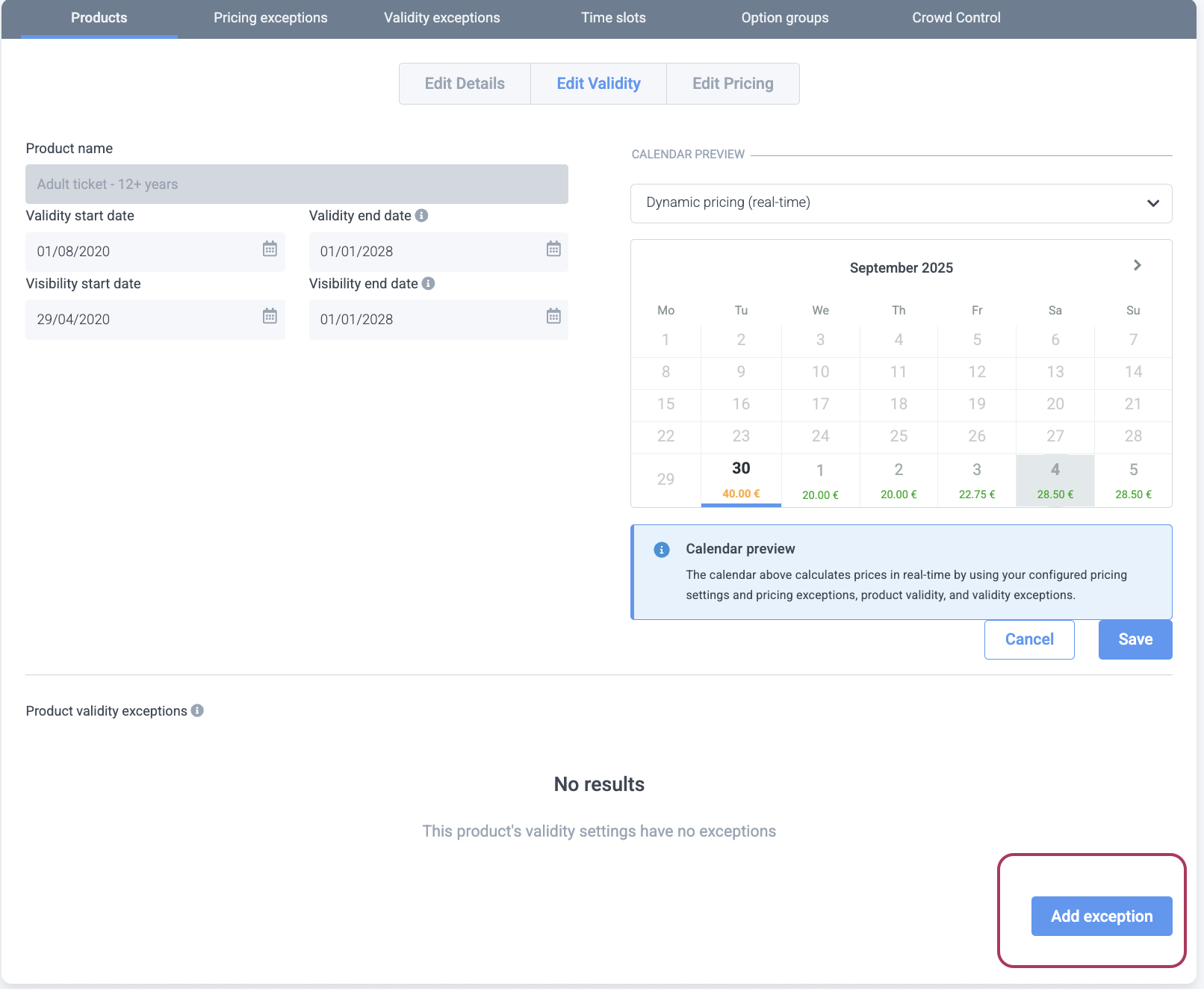
Task: Show info tooltip for Product validity exceptions
Action: [x=197, y=710]
